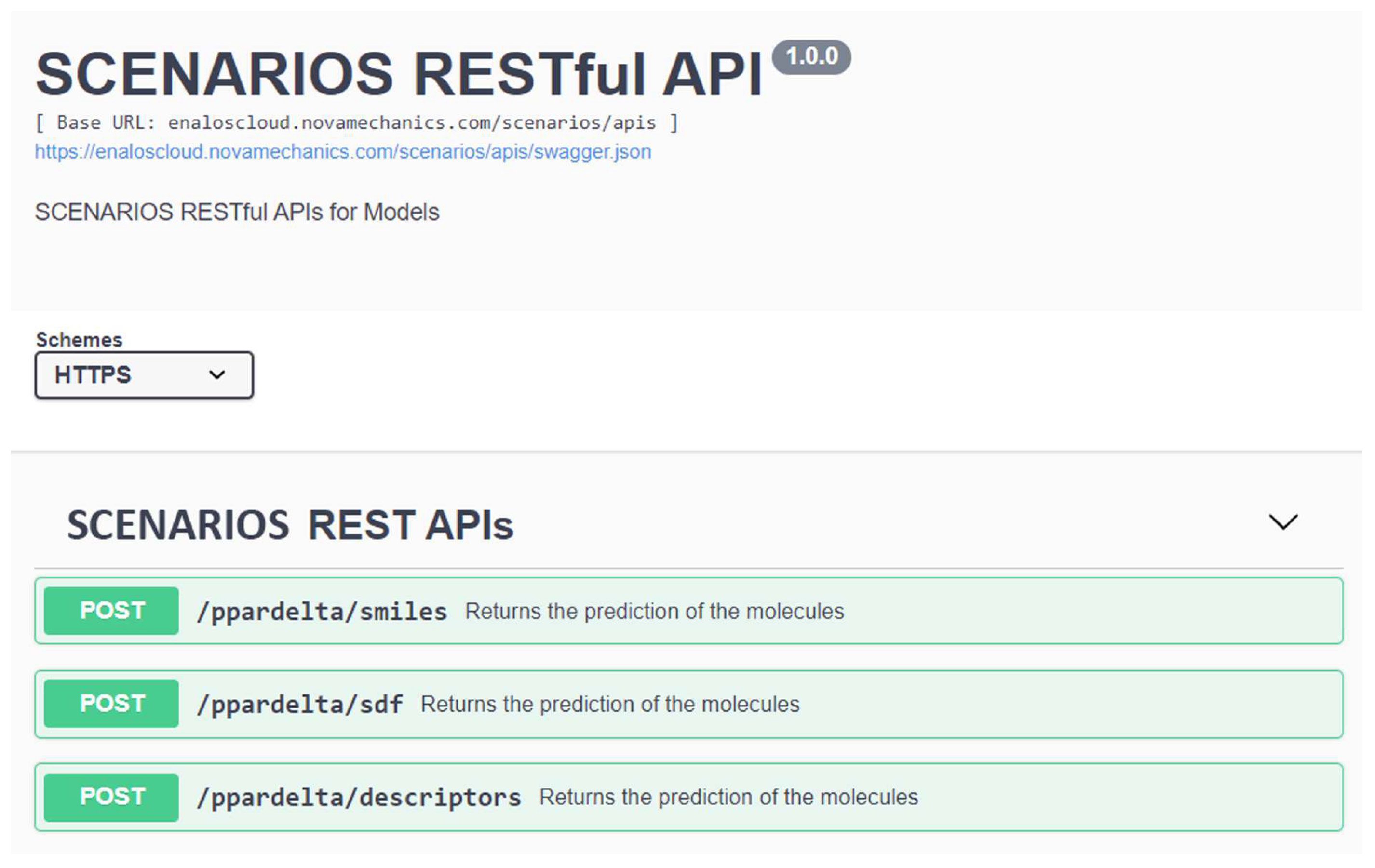Viewport: 1375px width, 868px height.
Task: Click POST badge for /ppardelta/descriptors
Action: pyautogui.click(x=111, y=797)
